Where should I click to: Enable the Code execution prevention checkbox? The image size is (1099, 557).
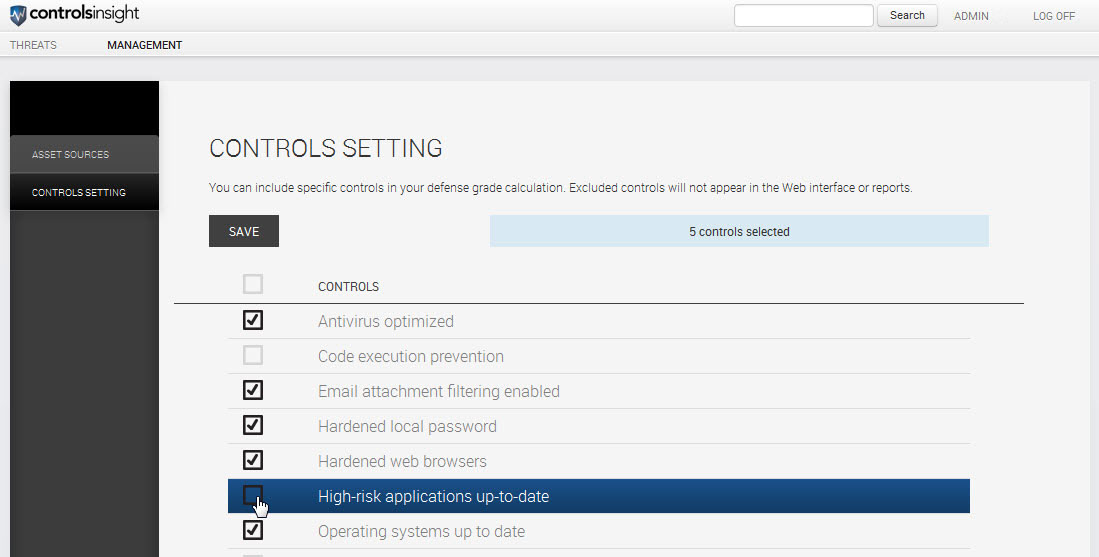coord(253,356)
